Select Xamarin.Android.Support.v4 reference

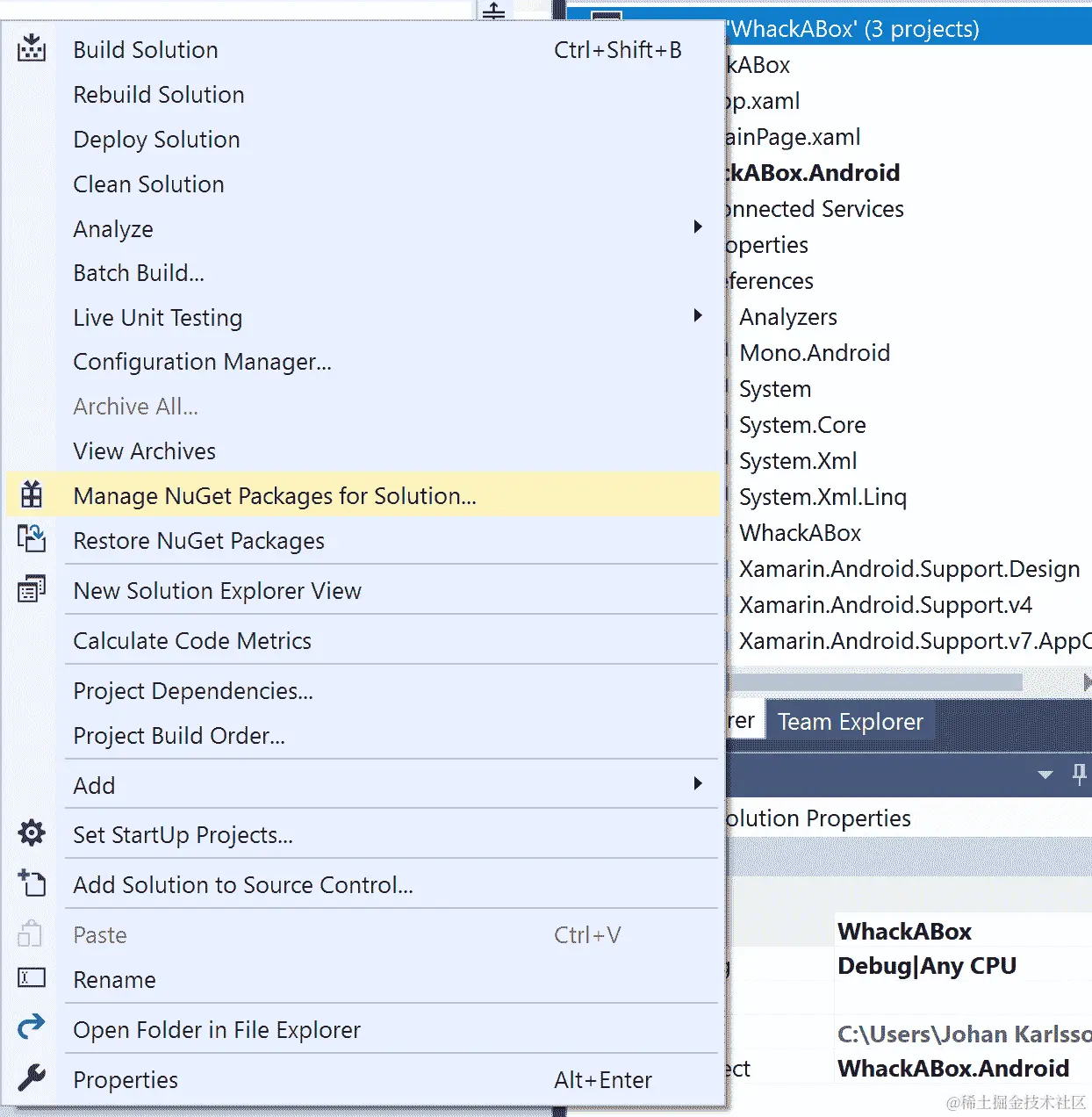(x=886, y=605)
